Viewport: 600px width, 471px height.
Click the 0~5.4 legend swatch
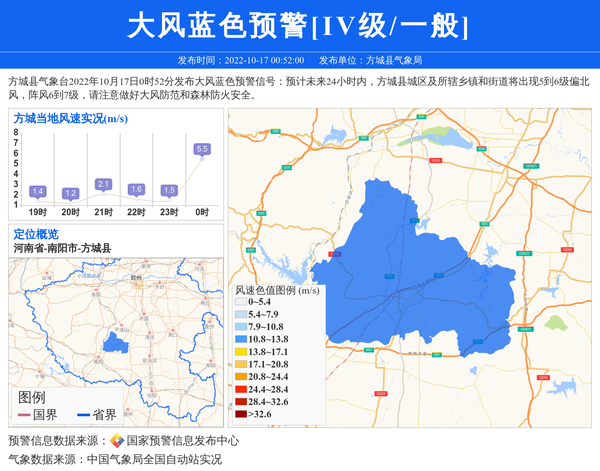tap(240, 302)
